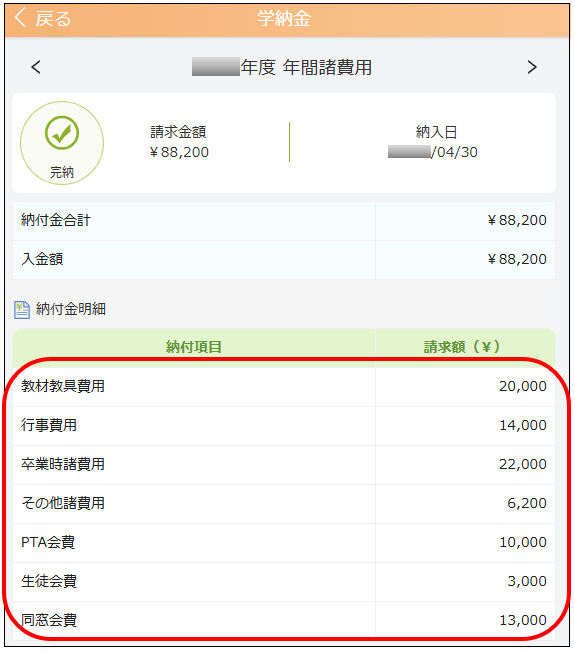Click the 請求額（¥） column header
The width and height of the screenshot is (575, 653).
(x=465, y=347)
